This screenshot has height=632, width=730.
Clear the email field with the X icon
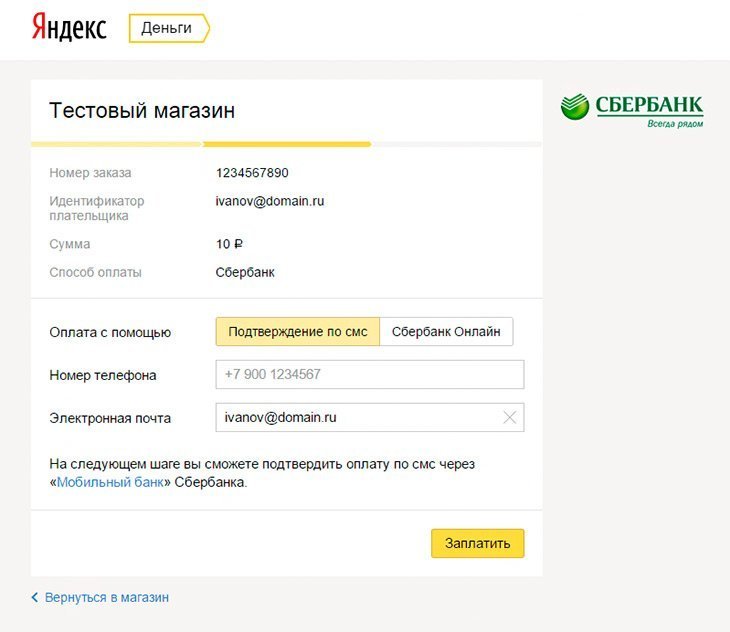[x=510, y=417]
